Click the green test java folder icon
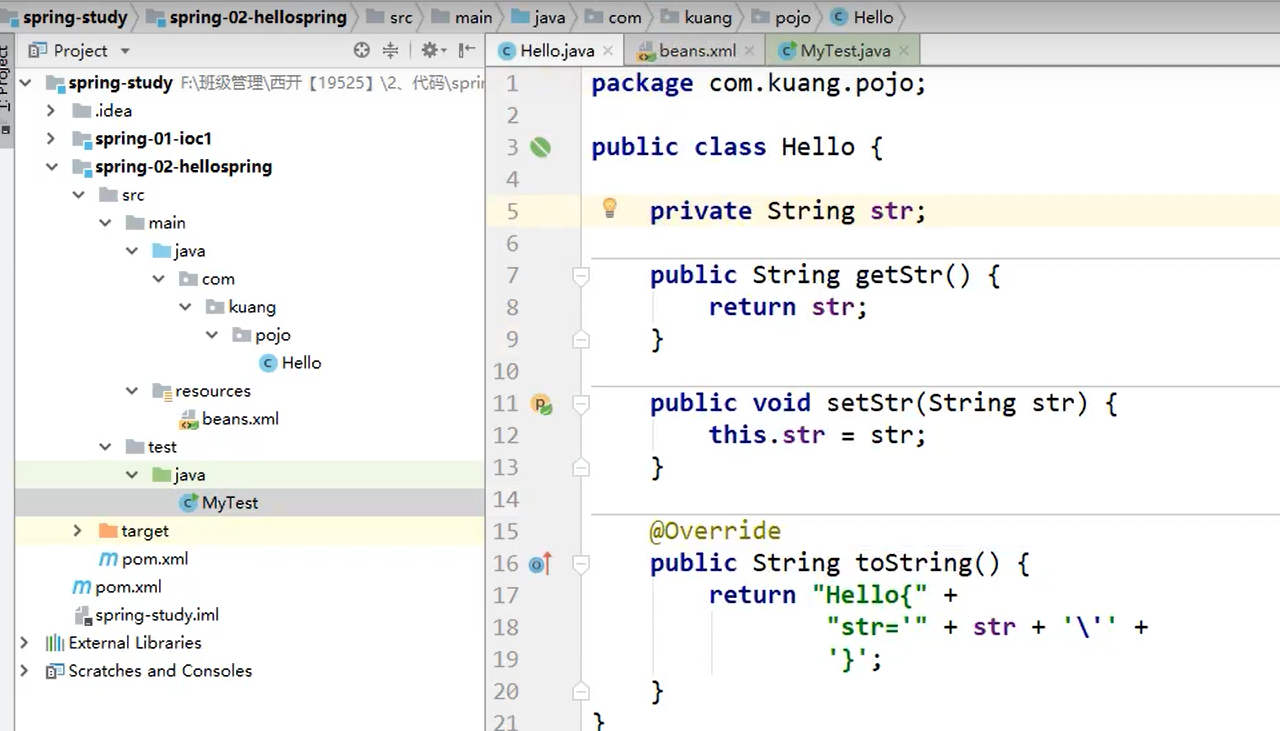The image size is (1280, 731). coord(161,475)
